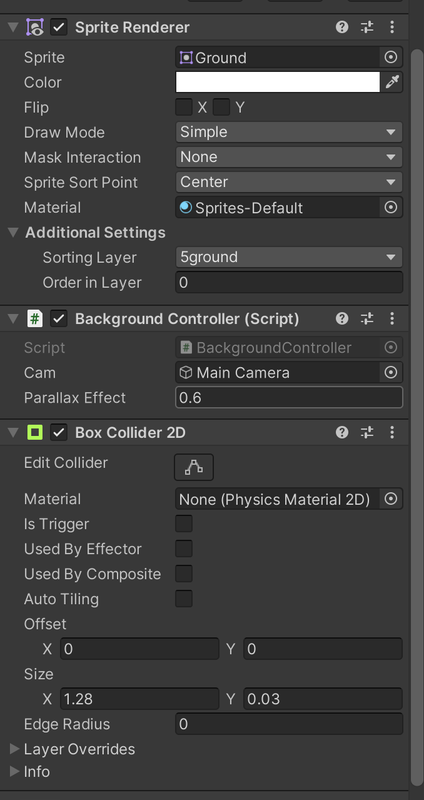Click the Color eyedropper picker icon

click(x=391, y=82)
